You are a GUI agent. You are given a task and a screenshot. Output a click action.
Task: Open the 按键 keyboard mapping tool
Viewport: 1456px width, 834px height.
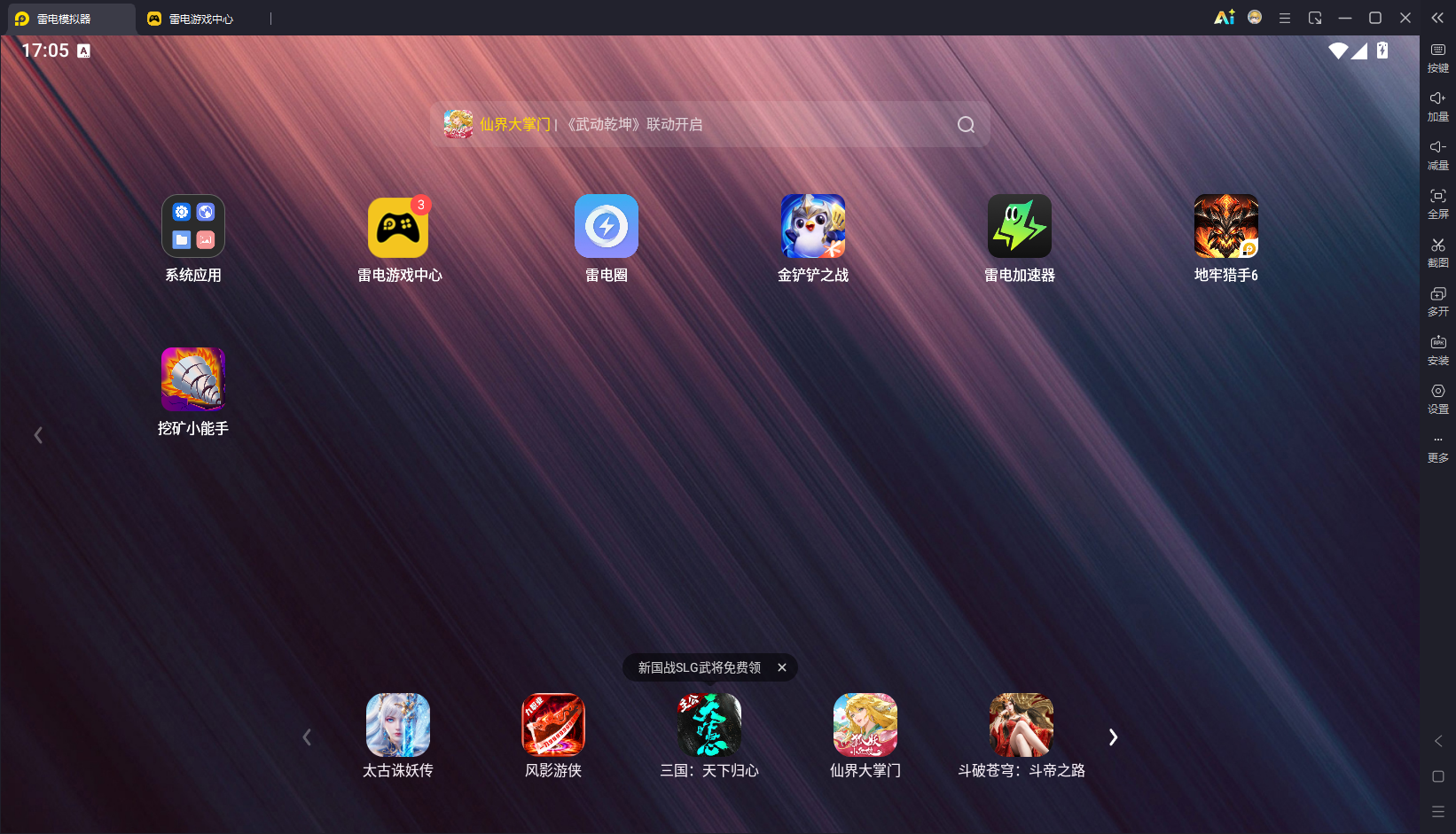[x=1438, y=58]
